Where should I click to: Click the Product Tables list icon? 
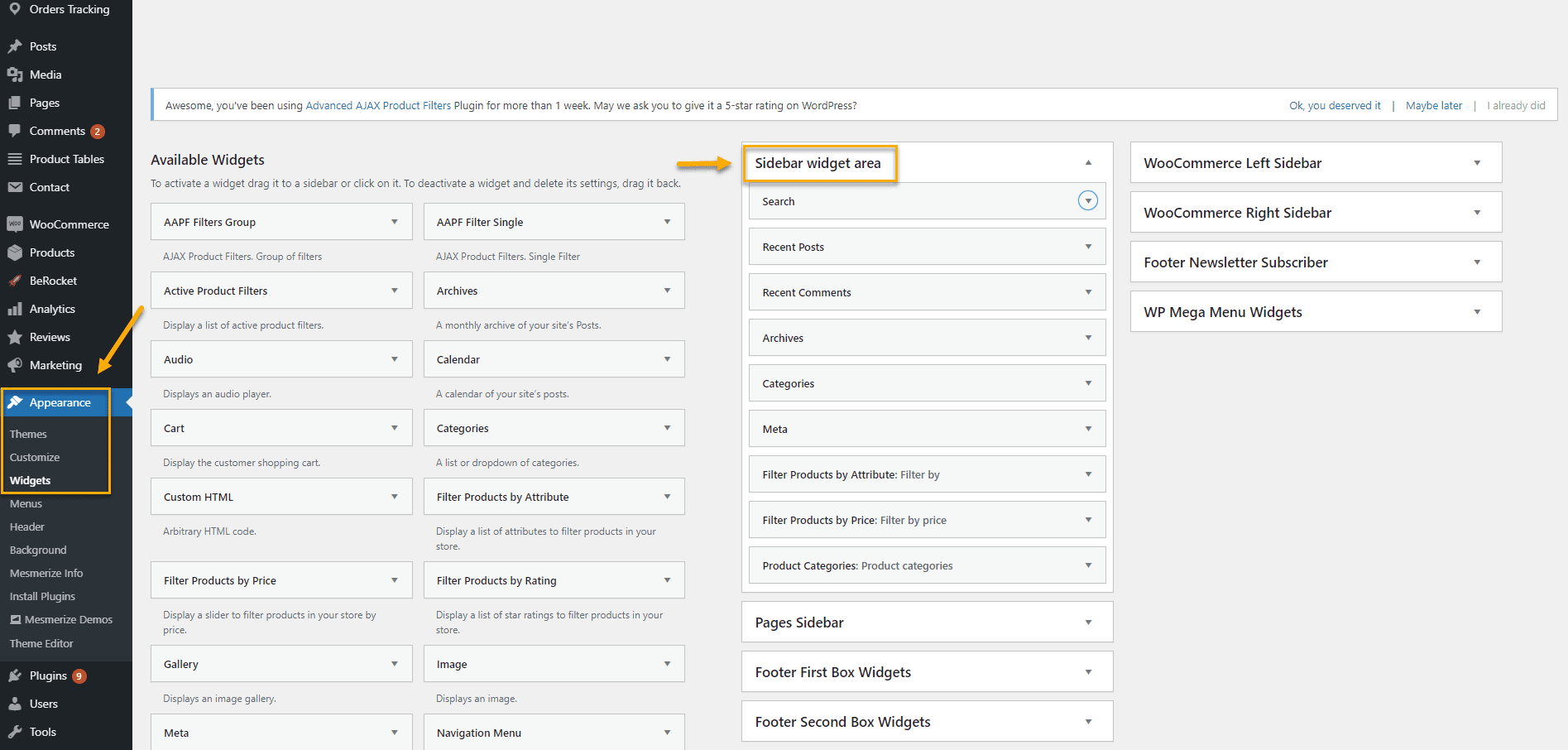pyautogui.click(x=15, y=159)
